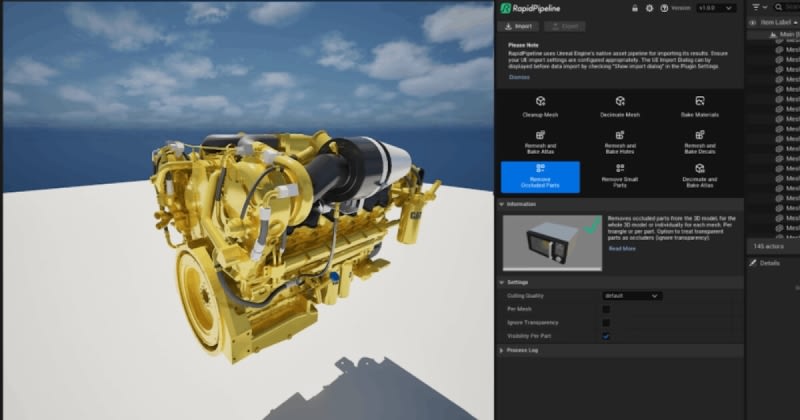This screenshot has width=800, height=420.
Task: Enable the Per Mesh checkbox
Action: tap(606, 309)
